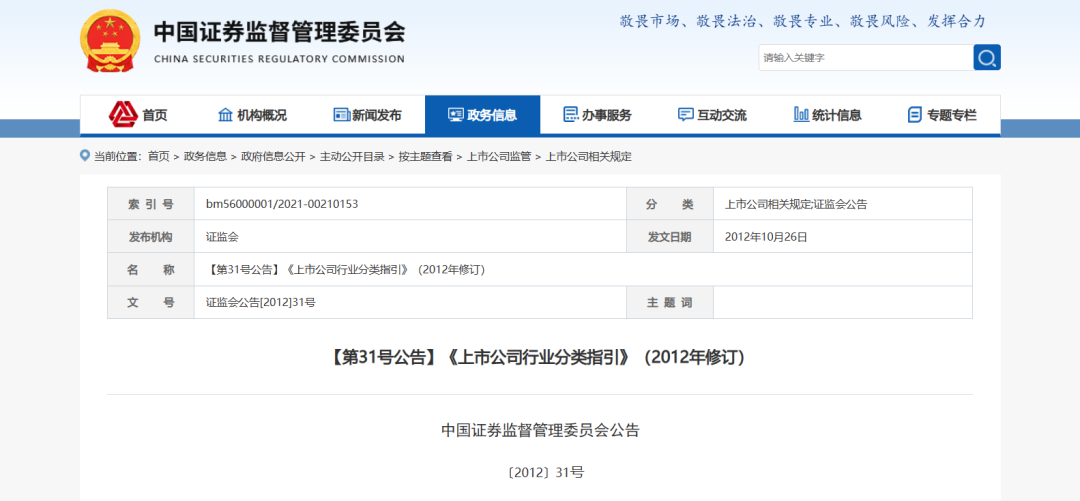
Task: Click the 主题词 label cell
Action: pyautogui.click(x=669, y=303)
